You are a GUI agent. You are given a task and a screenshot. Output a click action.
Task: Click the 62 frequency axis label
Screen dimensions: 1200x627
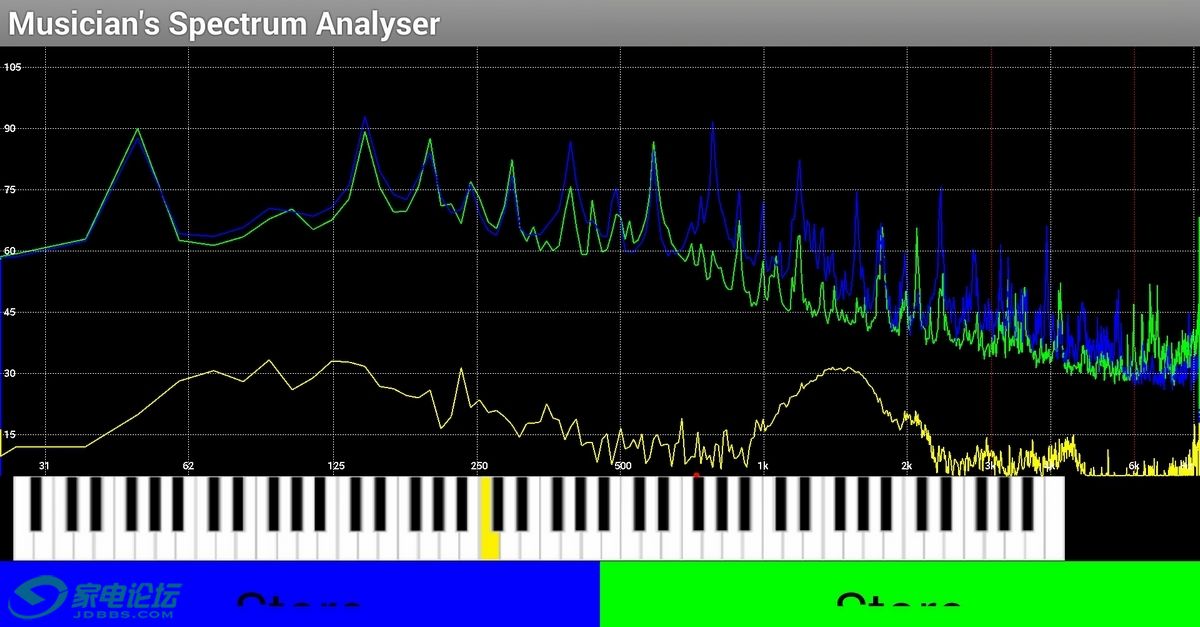(x=188, y=466)
